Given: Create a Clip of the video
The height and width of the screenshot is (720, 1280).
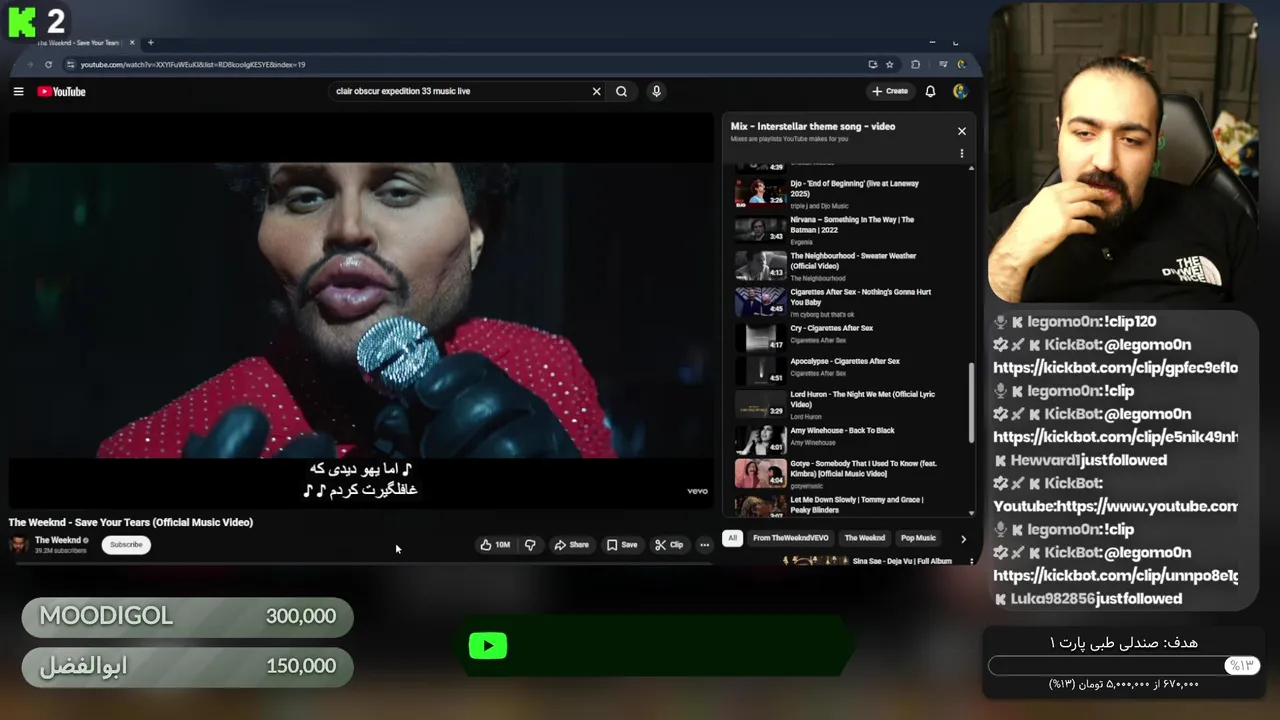Looking at the screenshot, I should pyautogui.click(x=669, y=545).
